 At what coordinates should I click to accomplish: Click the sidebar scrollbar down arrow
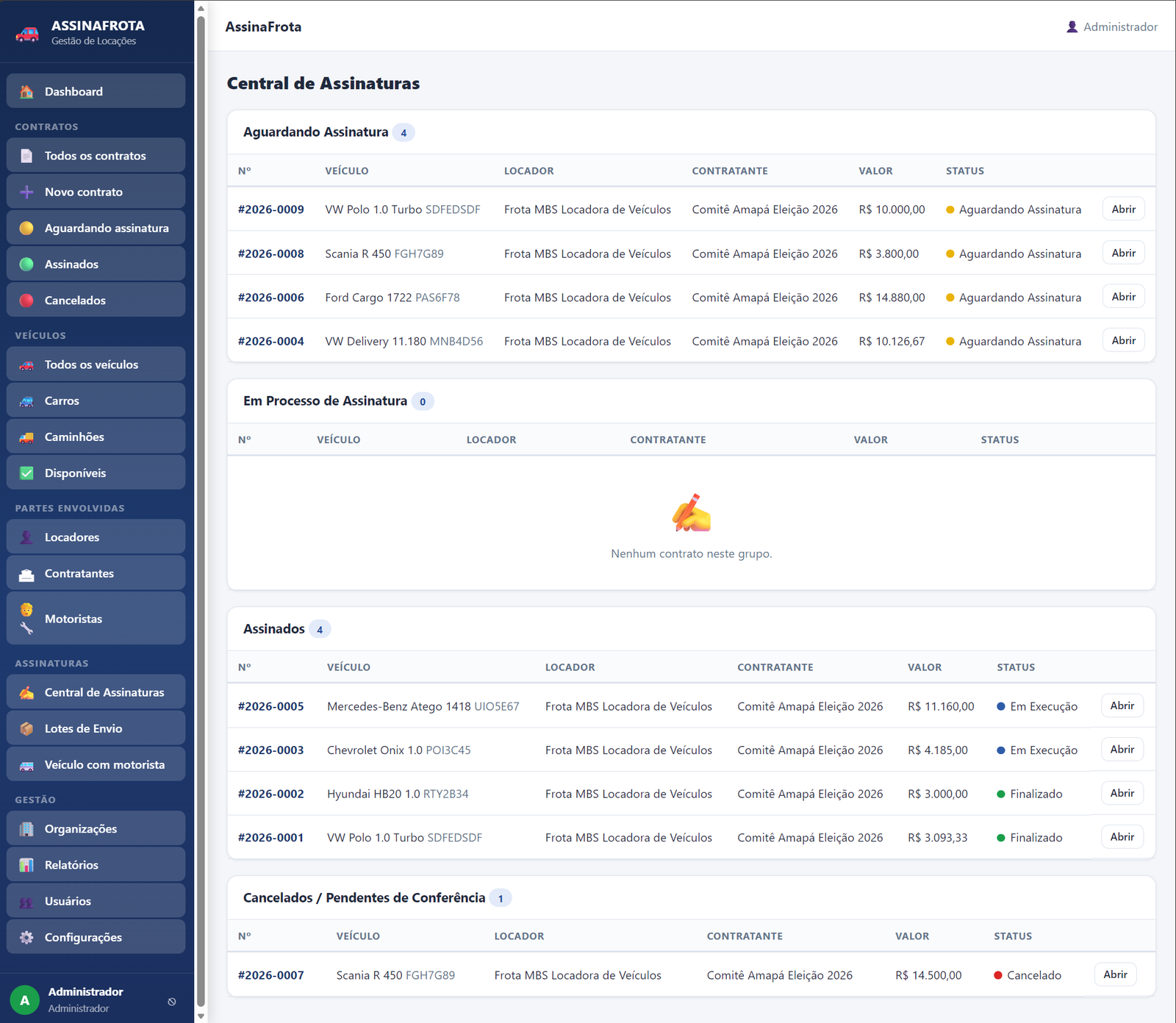[201, 1016]
